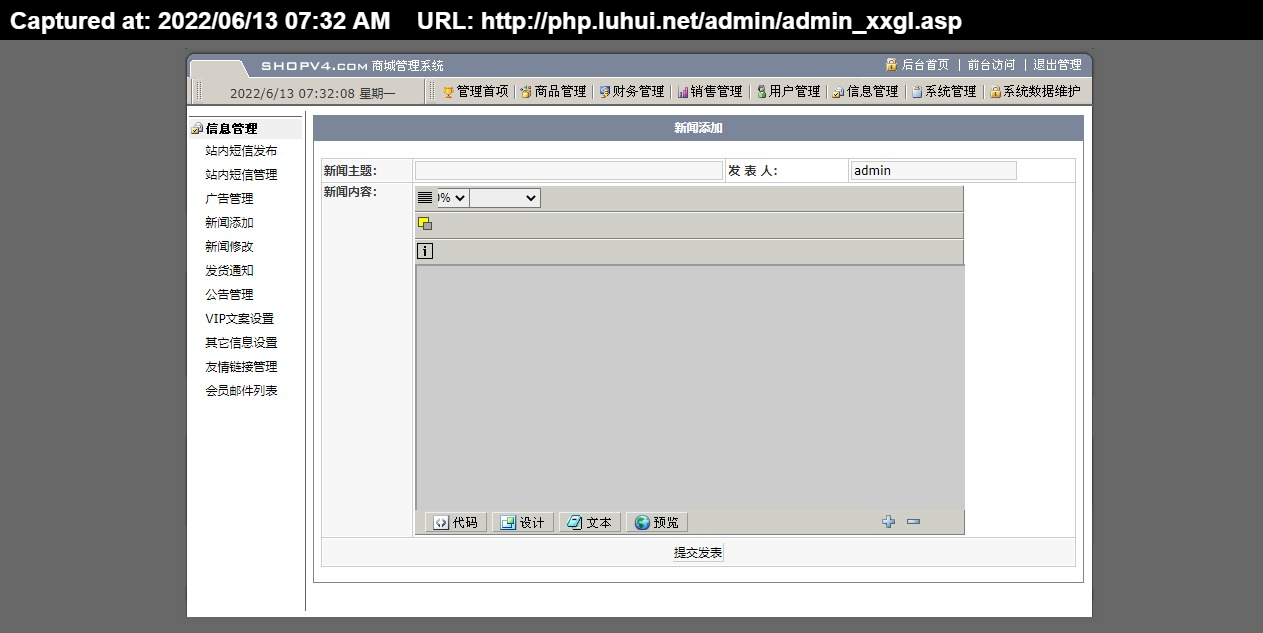The height and width of the screenshot is (633, 1263).
Task: Click the minus shrink-editor icon
Action: tap(913, 521)
